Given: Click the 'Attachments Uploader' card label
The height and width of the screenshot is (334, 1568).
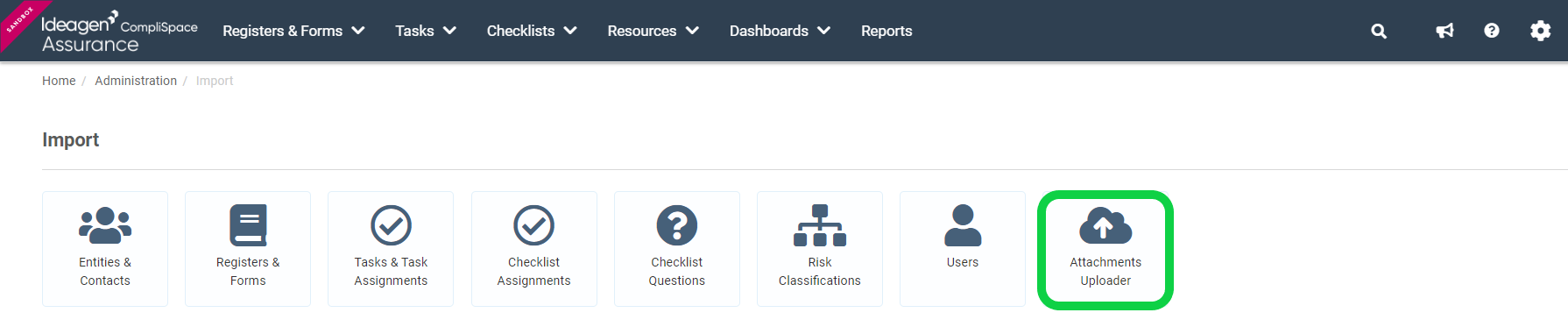Looking at the screenshot, I should coord(1105,272).
